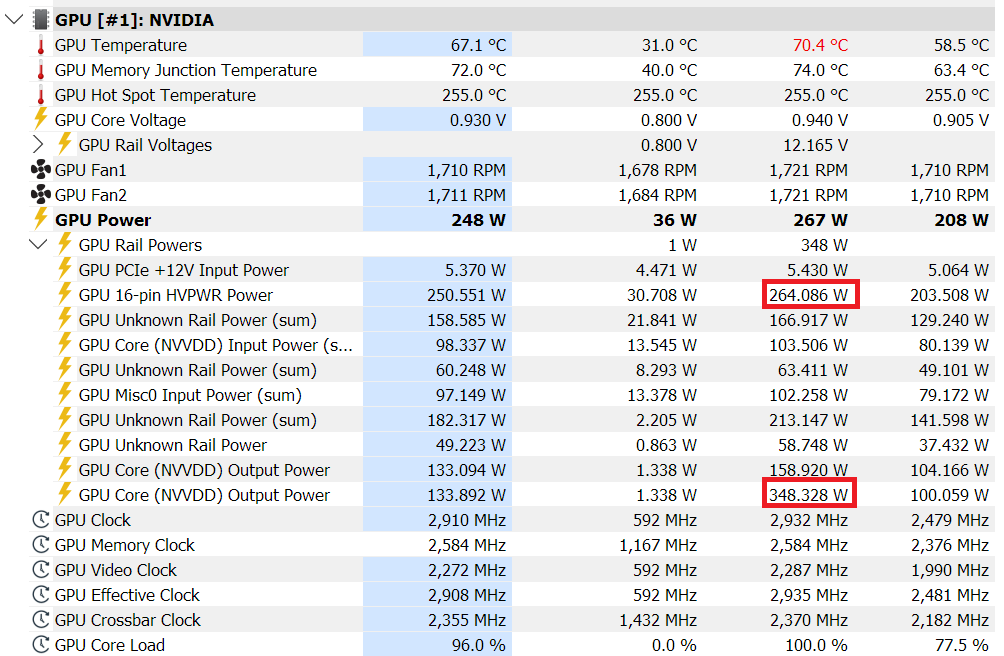1004x656 pixels.
Task: Click the lightning icon beside GPU Rail Voltages
Action: pos(64,143)
